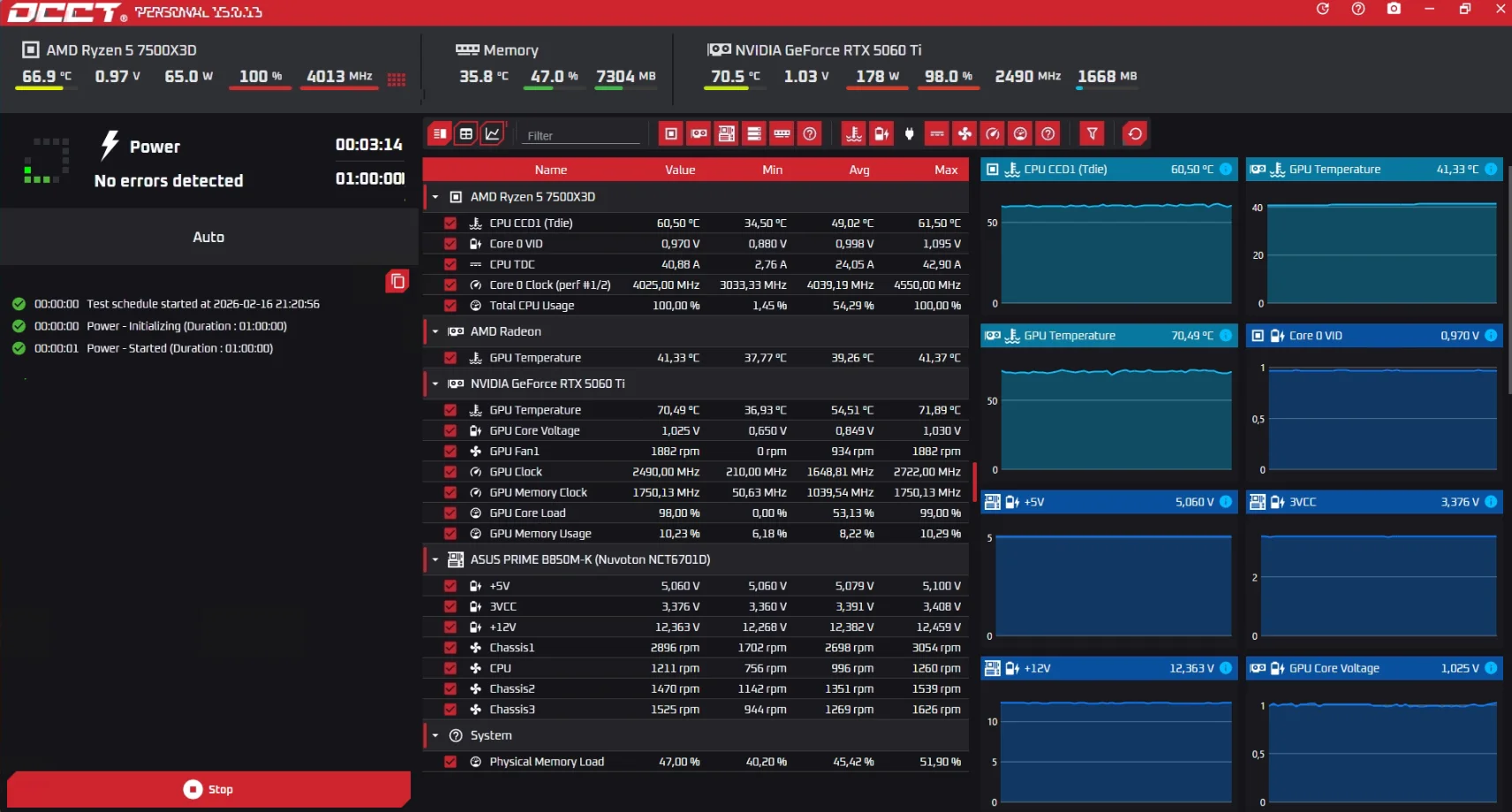Image resolution: width=1512 pixels, height=812 pixels.
Task: Toggle the storage sensors filter icon
Action: pos(754,133)
